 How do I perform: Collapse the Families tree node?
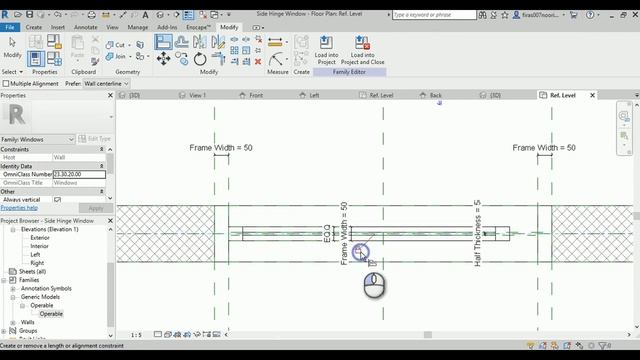pos(4,280)
